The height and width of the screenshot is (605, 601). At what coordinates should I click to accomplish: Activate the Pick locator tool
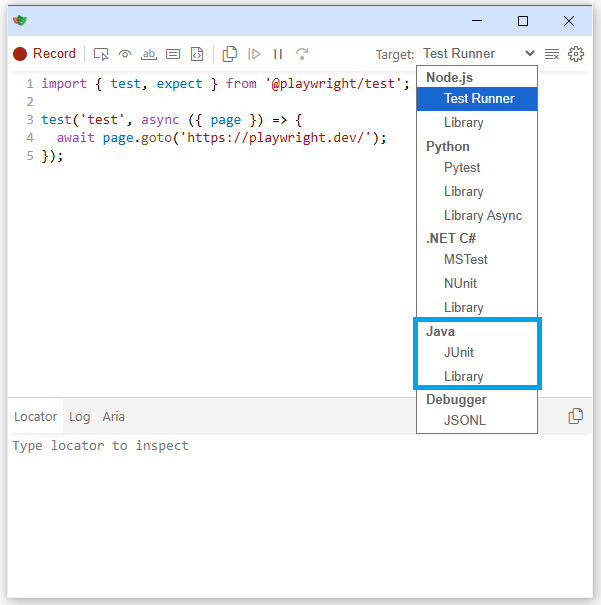[101, 54]
